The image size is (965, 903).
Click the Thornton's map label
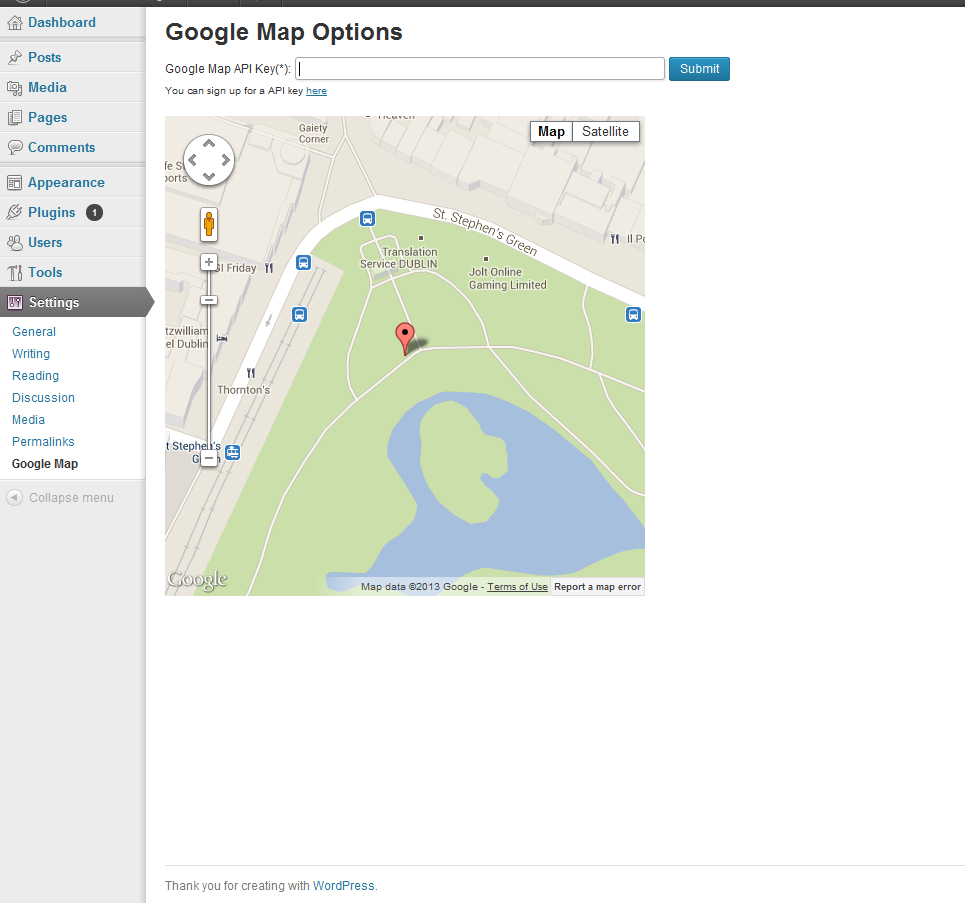point(244,390)
